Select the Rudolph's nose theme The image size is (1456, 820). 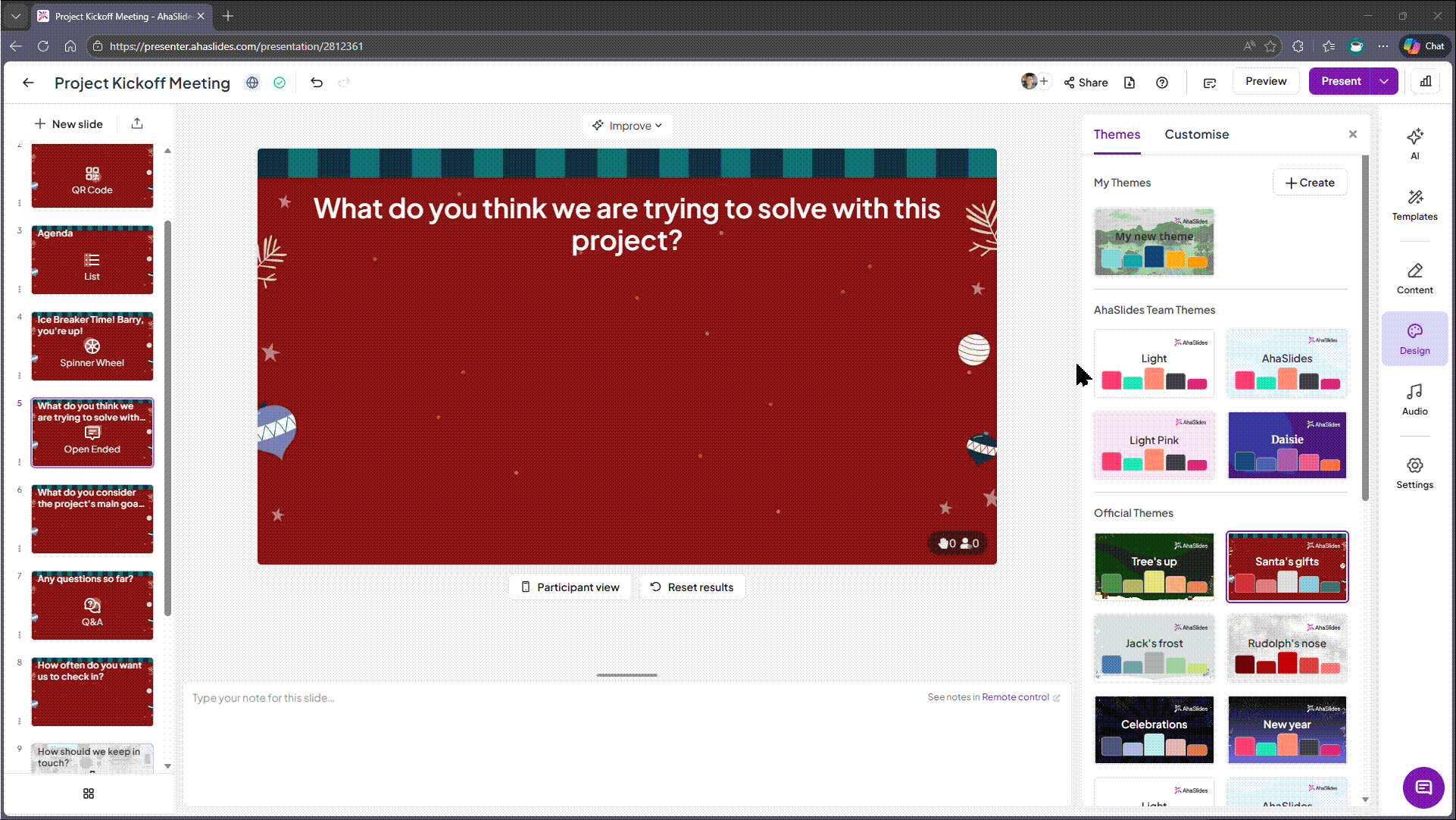(1287, 648)
